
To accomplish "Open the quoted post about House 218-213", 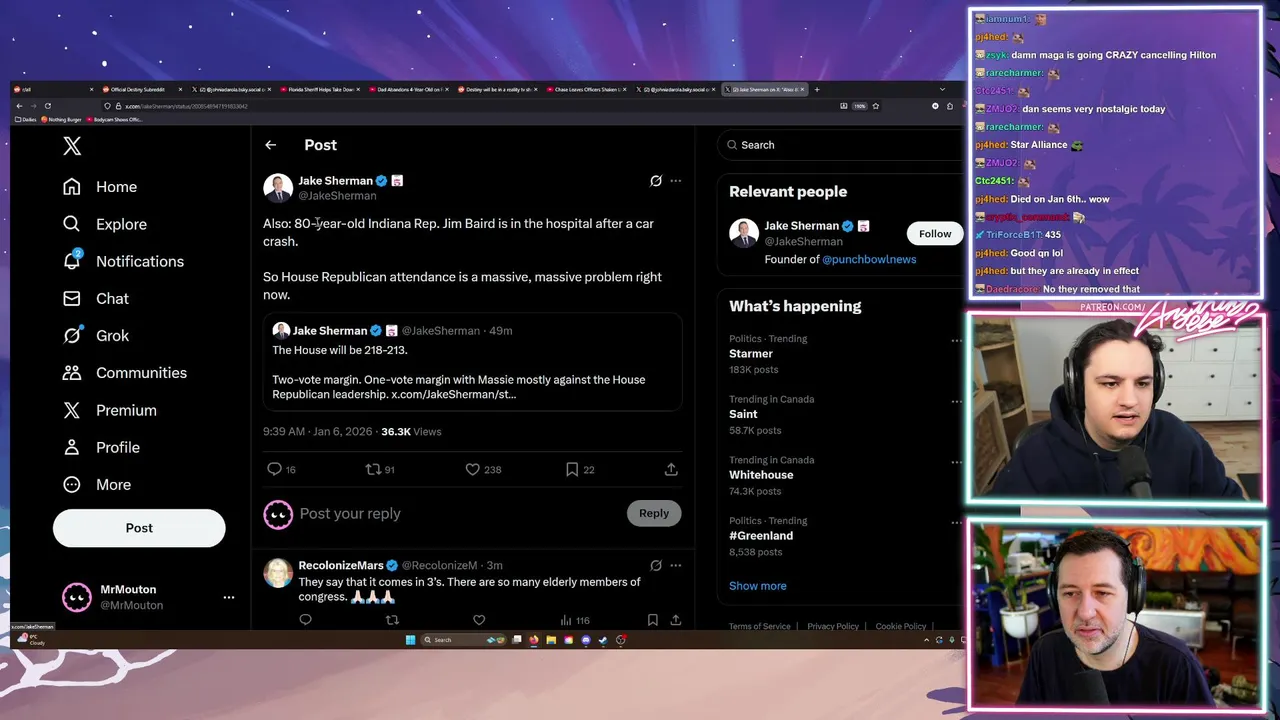I will pyautogui.click(x=473, y=362).
